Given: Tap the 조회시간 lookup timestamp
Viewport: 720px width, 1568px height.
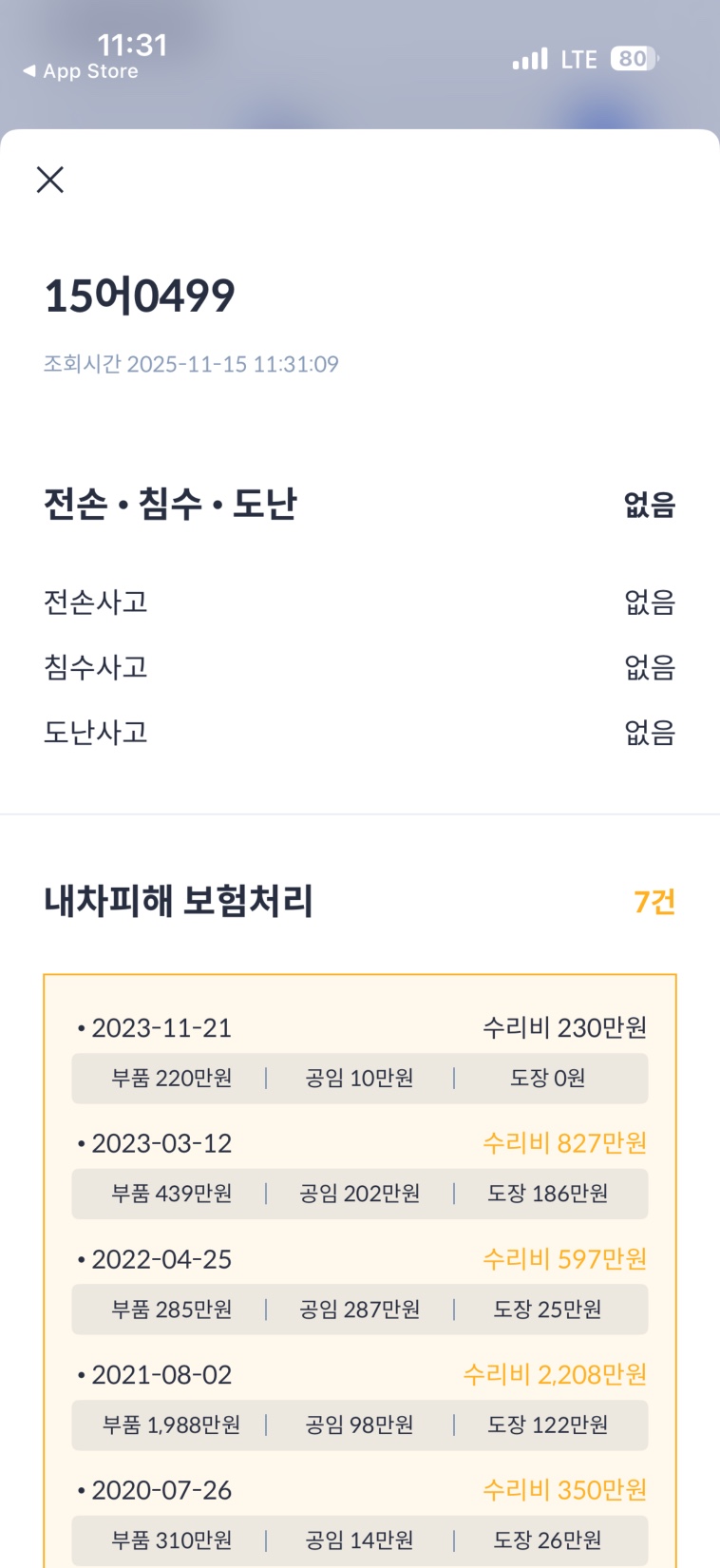Looking at the screenshot, I should [x=191, y=364].
